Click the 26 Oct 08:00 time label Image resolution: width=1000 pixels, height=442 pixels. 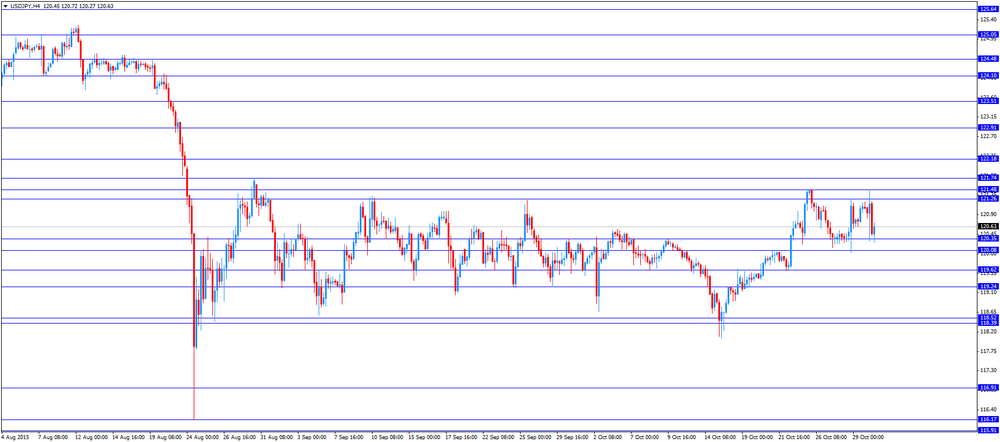[832, 438]
